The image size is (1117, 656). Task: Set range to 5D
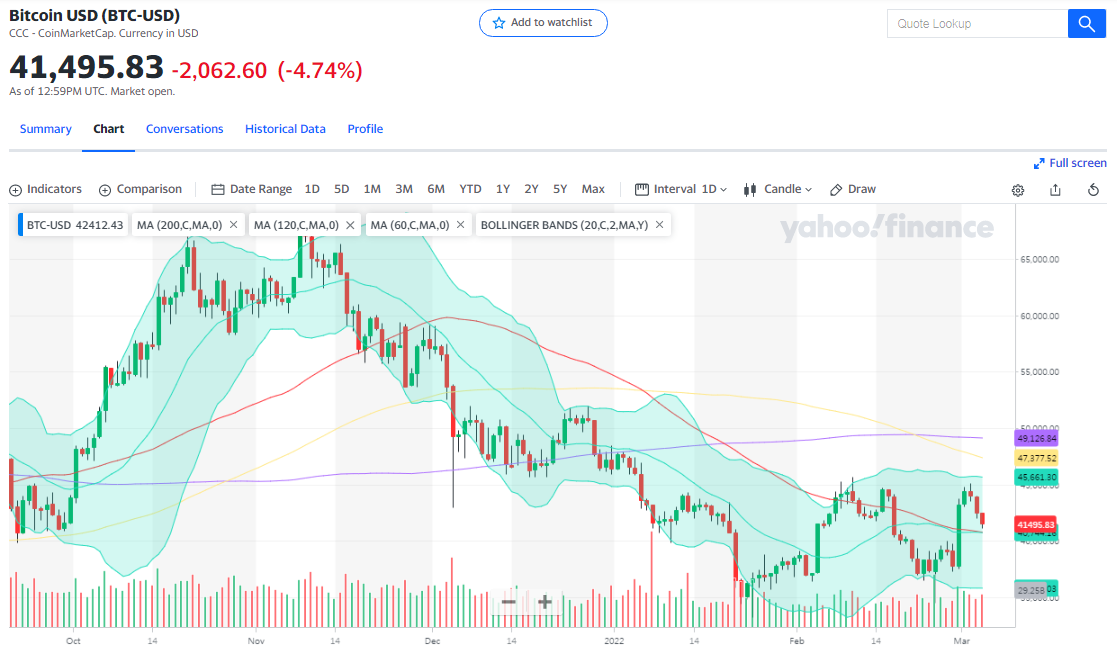342,189
